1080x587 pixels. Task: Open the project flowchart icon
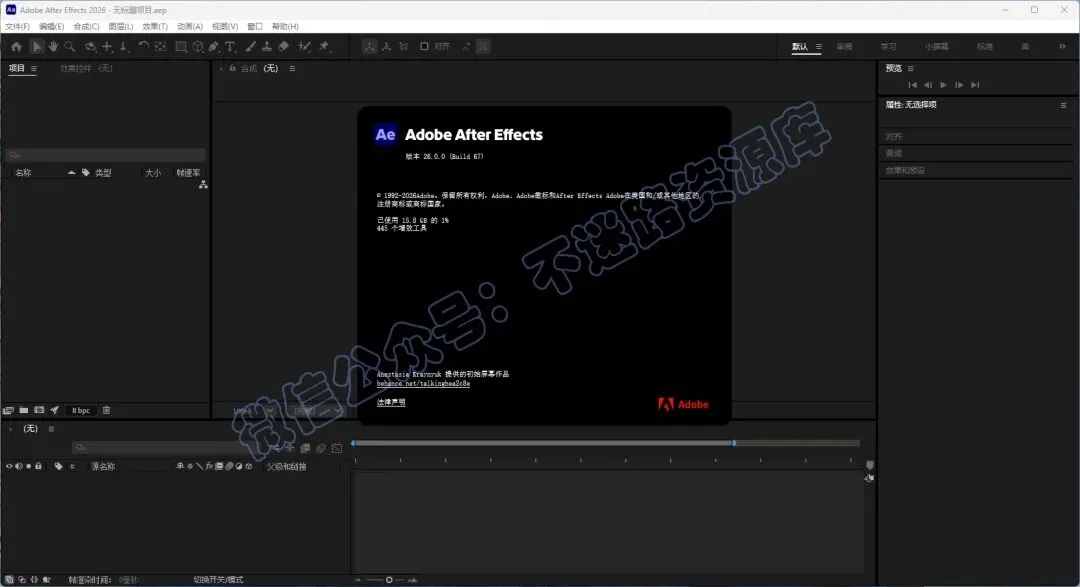[203, 185]
